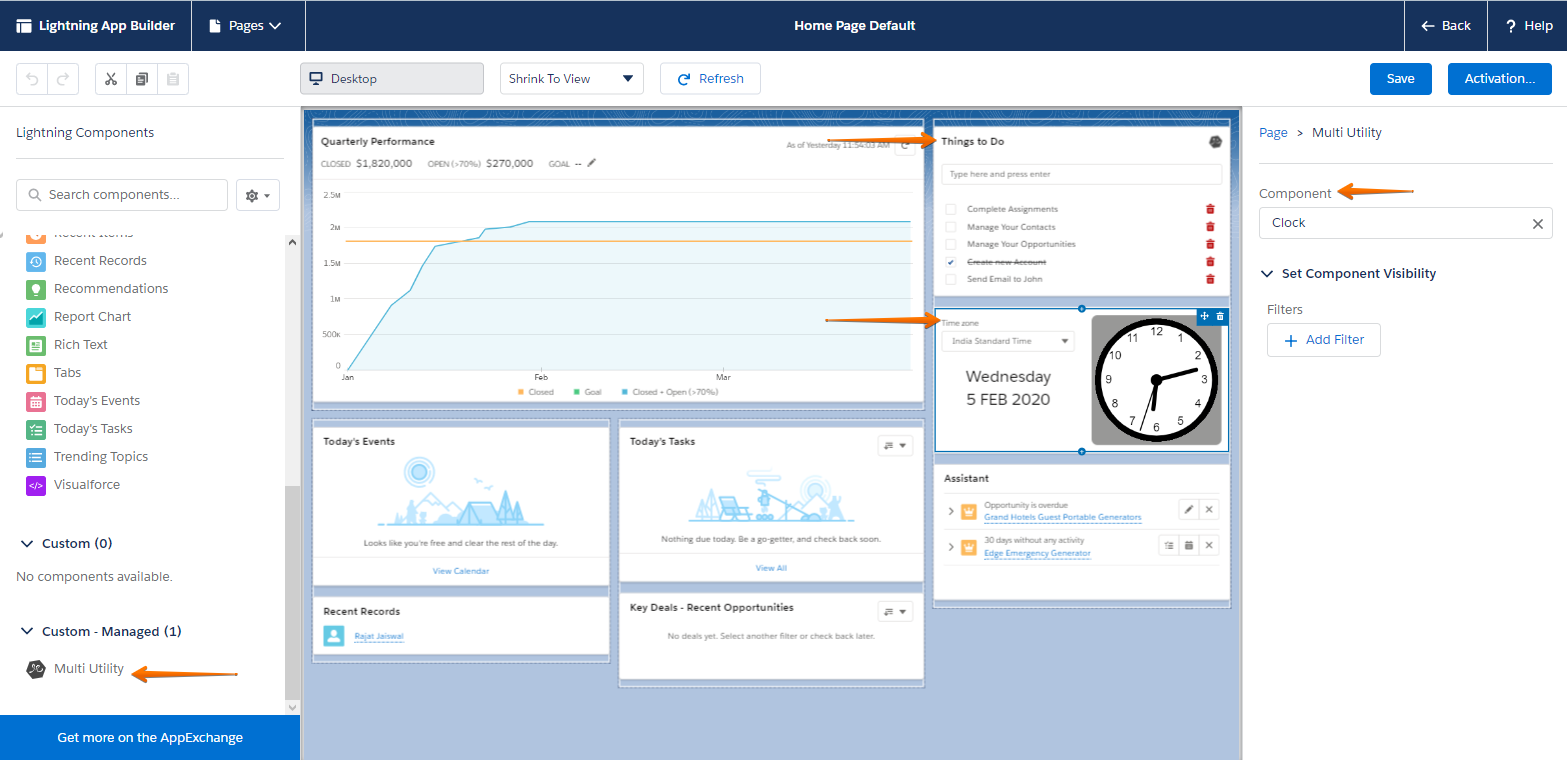Open the Pages menu
This screenshot has width=1567, height=760.
pyautogui.click(x=248, y=25)
